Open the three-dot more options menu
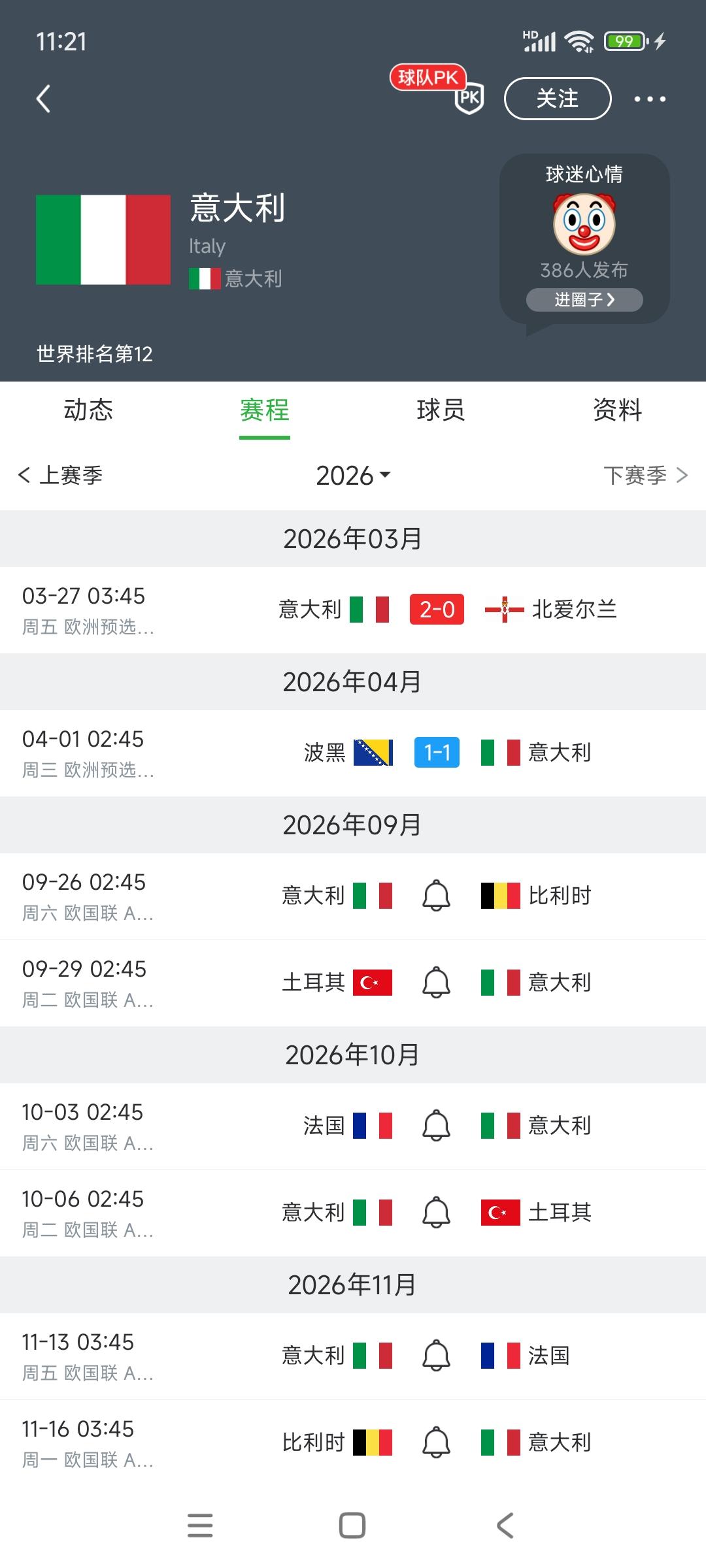 pos(650,99)
